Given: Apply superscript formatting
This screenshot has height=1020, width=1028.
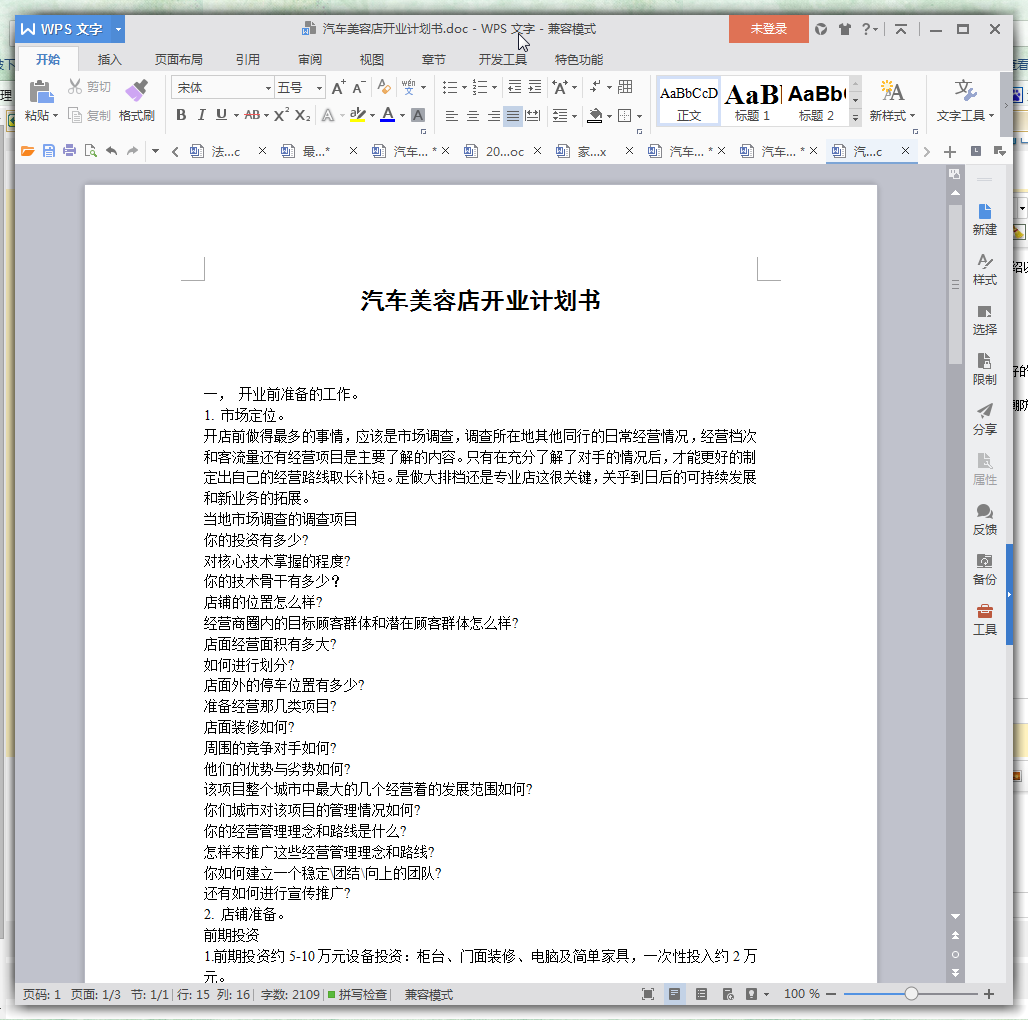Looking at the screenshot, I should [281, 115].
